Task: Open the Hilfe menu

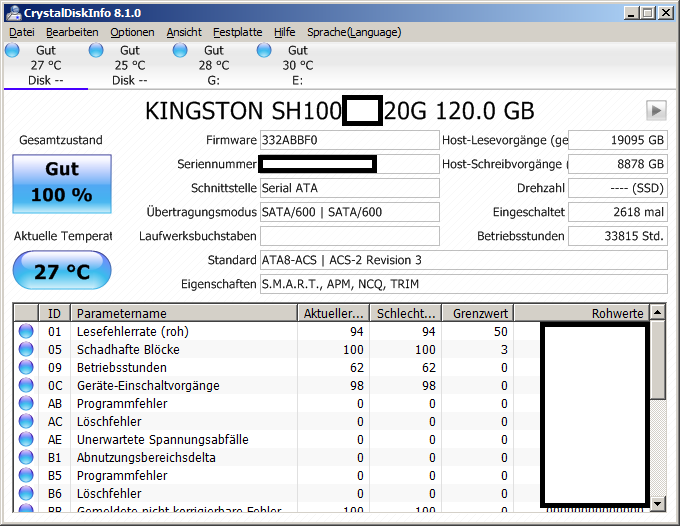Action: click(x=284, y=33)
